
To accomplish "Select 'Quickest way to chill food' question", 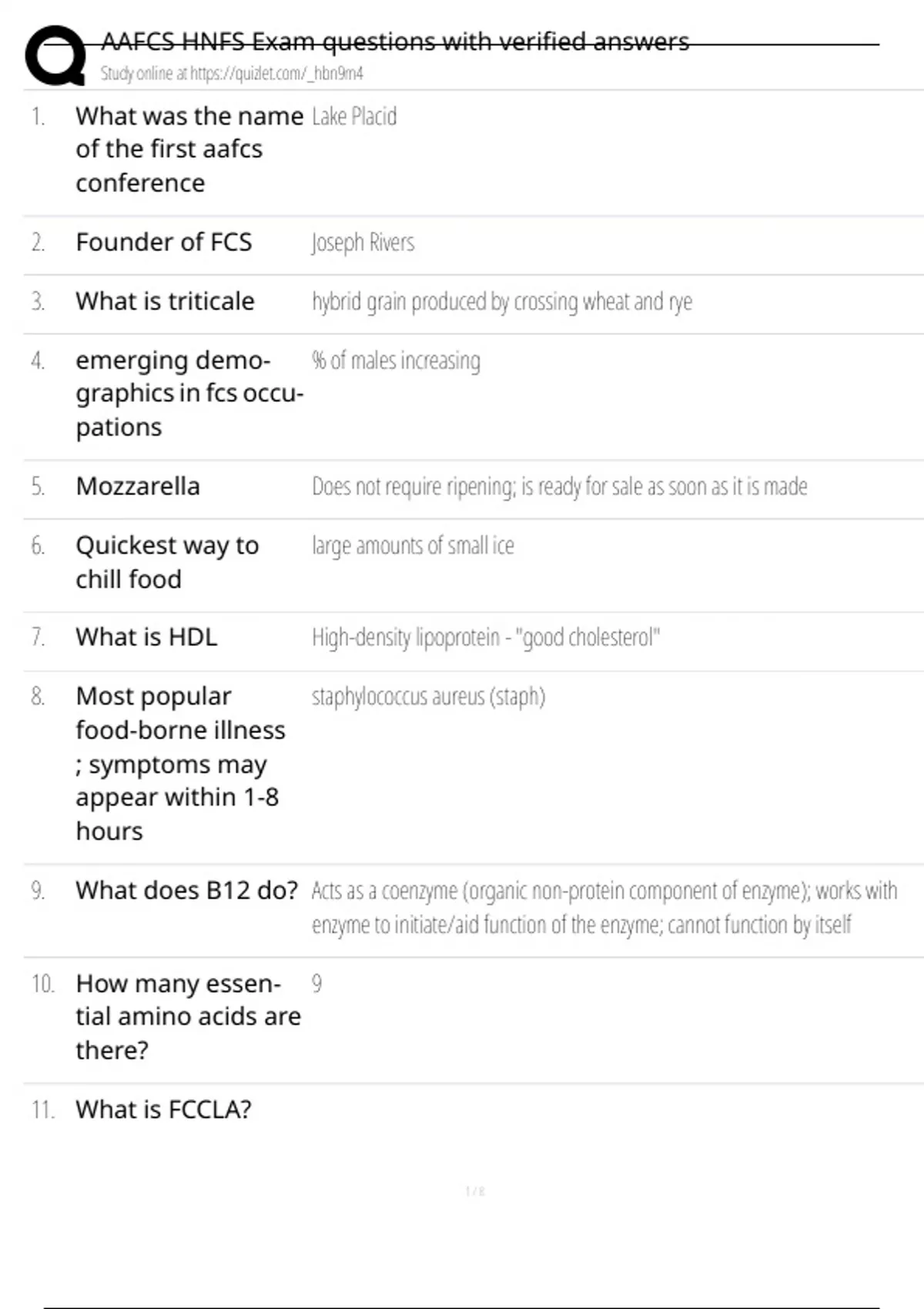I will coord(166,562).
